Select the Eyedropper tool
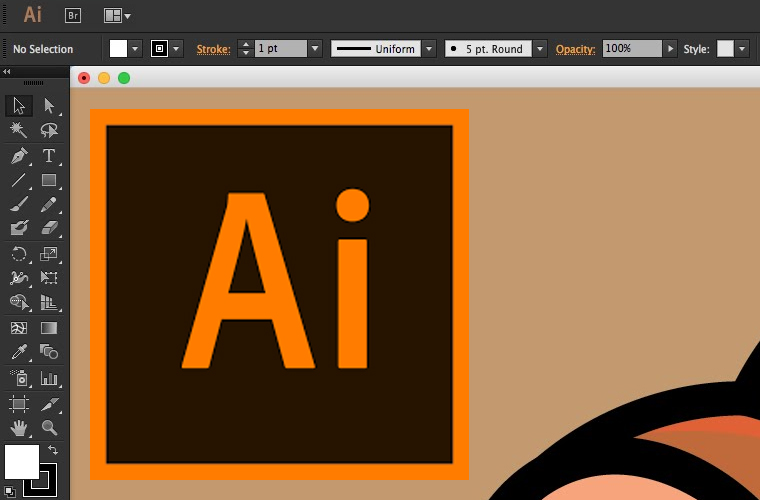 click(x=19, y=352)
